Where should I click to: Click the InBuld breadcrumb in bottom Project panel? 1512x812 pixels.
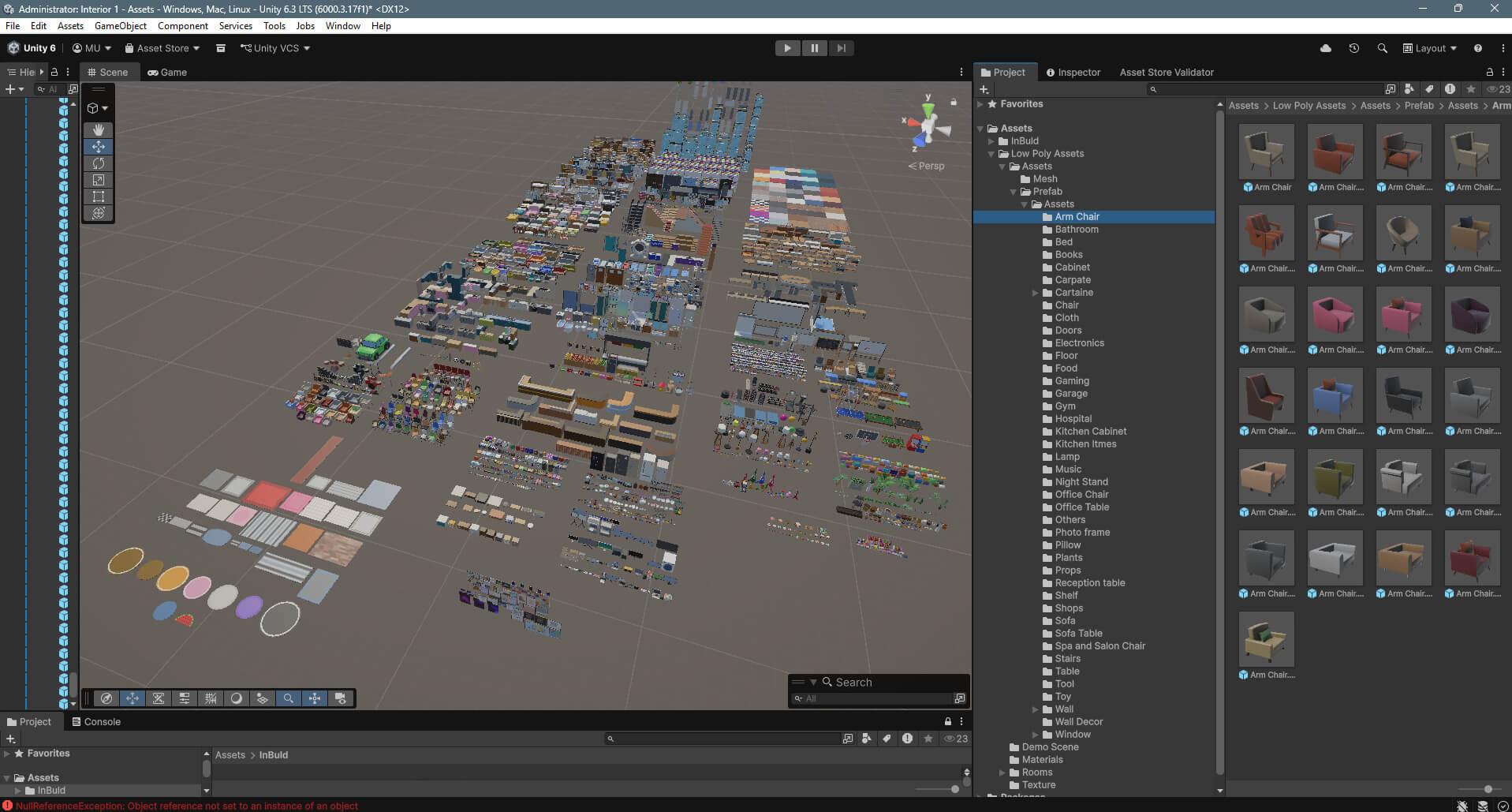click(274, 755)
